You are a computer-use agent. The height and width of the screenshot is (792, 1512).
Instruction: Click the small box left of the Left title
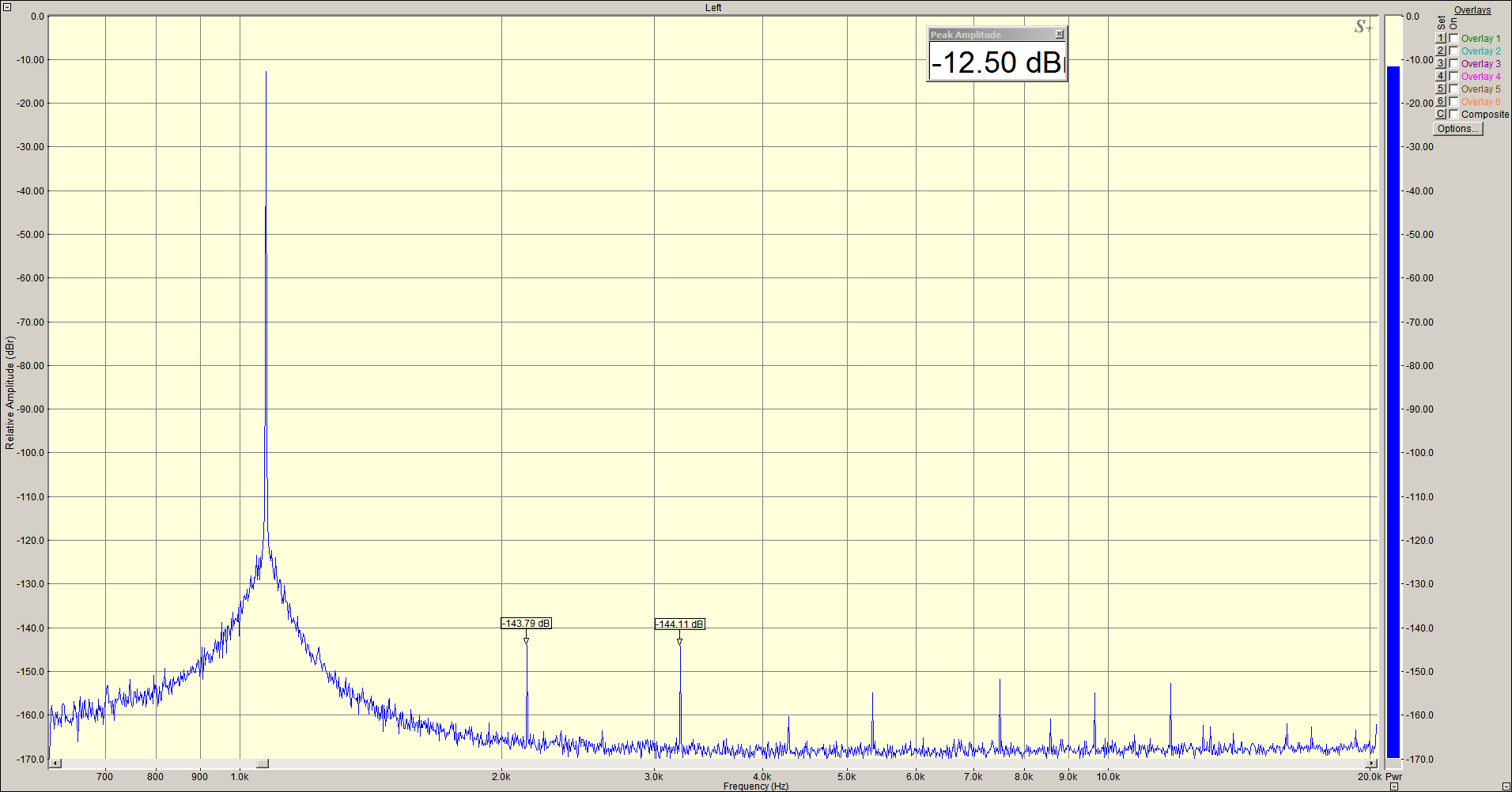click(7, 7)
